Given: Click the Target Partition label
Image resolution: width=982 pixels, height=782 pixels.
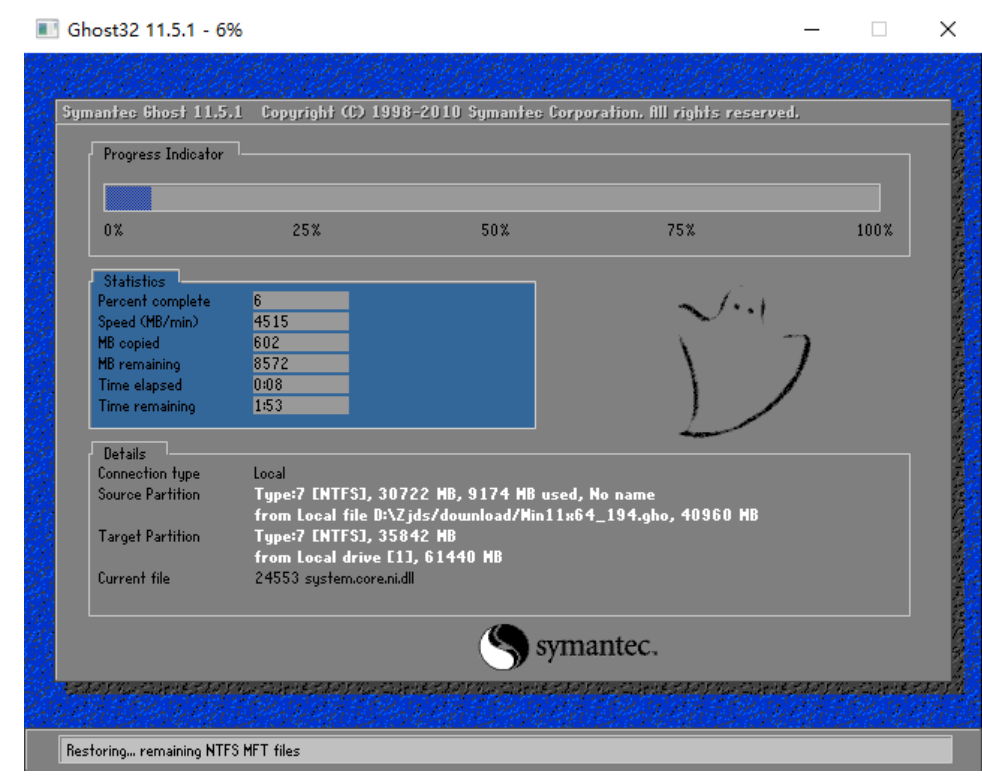Looking at the screenshot, I should pos(149,536).
